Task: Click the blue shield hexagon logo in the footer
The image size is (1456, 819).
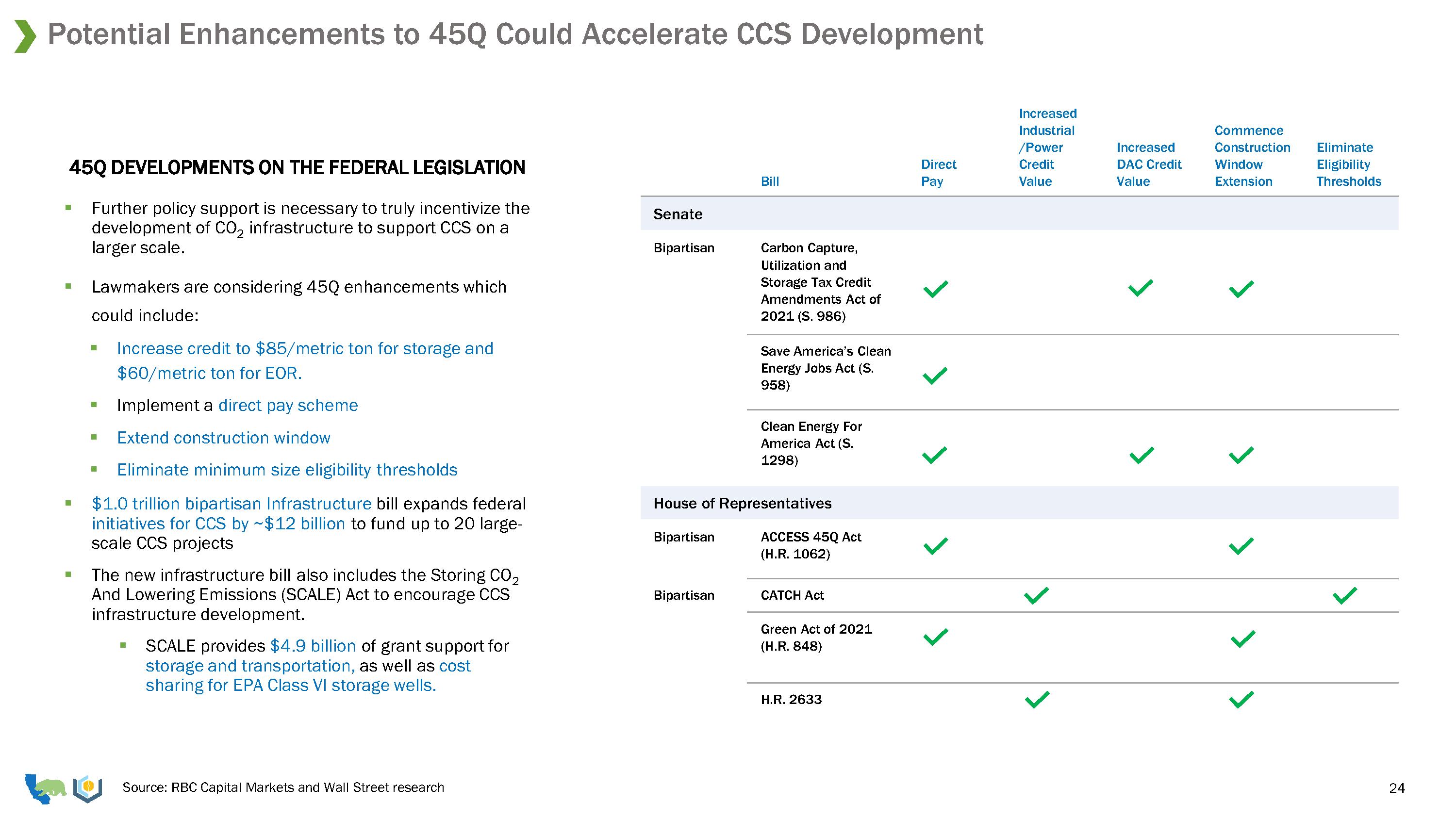Action: pos(88,788)
